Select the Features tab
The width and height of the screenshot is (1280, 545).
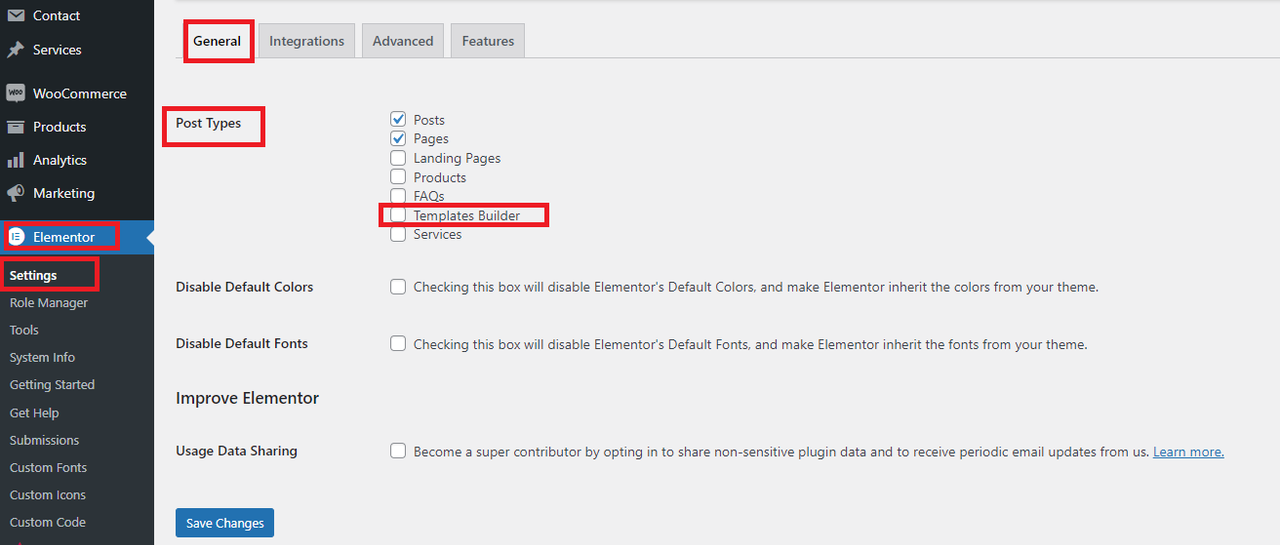click(488, 41)
